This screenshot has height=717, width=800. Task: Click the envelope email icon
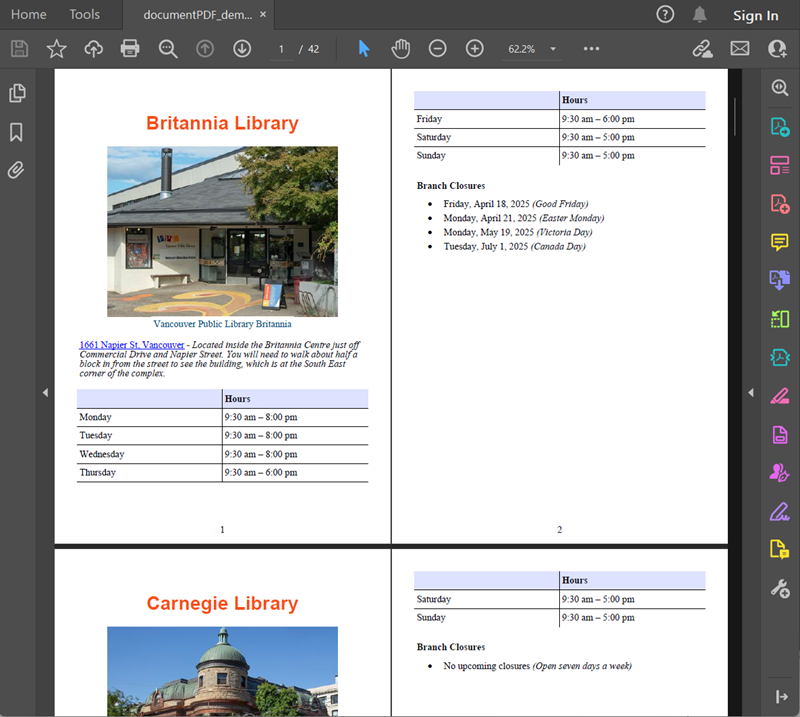pyautogui.click(x=740, y=48)
